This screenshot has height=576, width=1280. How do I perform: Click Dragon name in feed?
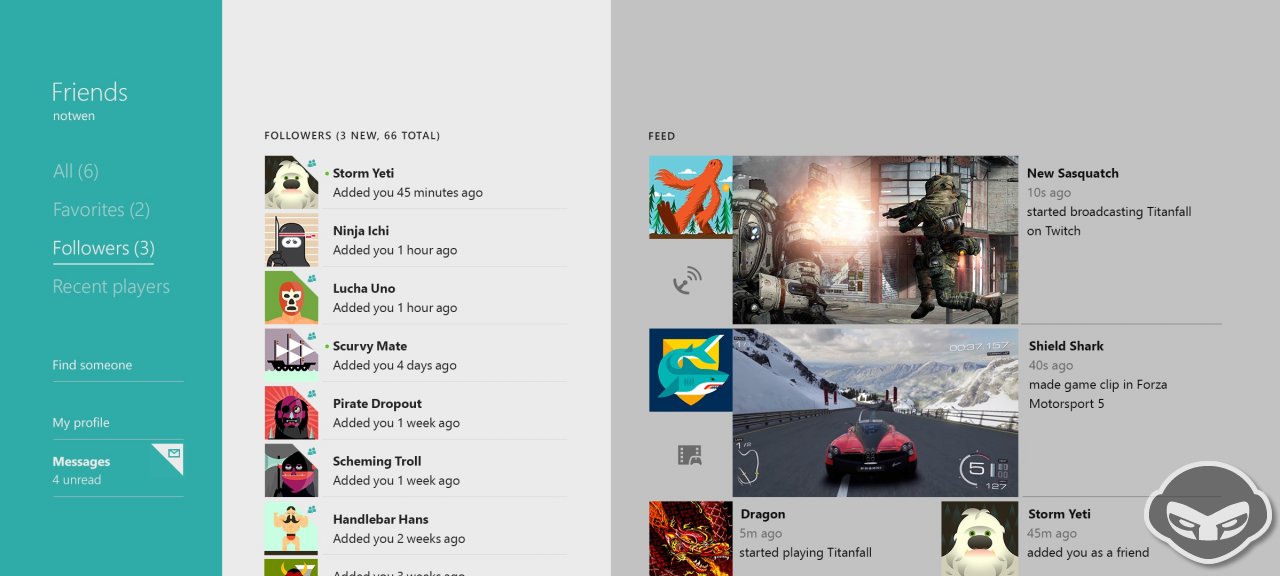click(763, 514)
